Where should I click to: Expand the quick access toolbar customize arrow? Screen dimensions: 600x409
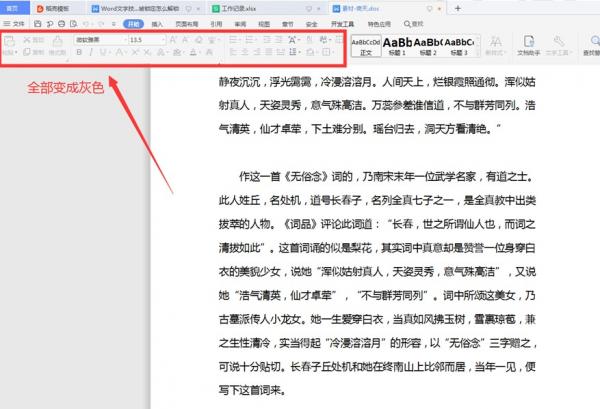tap(114, 24)
